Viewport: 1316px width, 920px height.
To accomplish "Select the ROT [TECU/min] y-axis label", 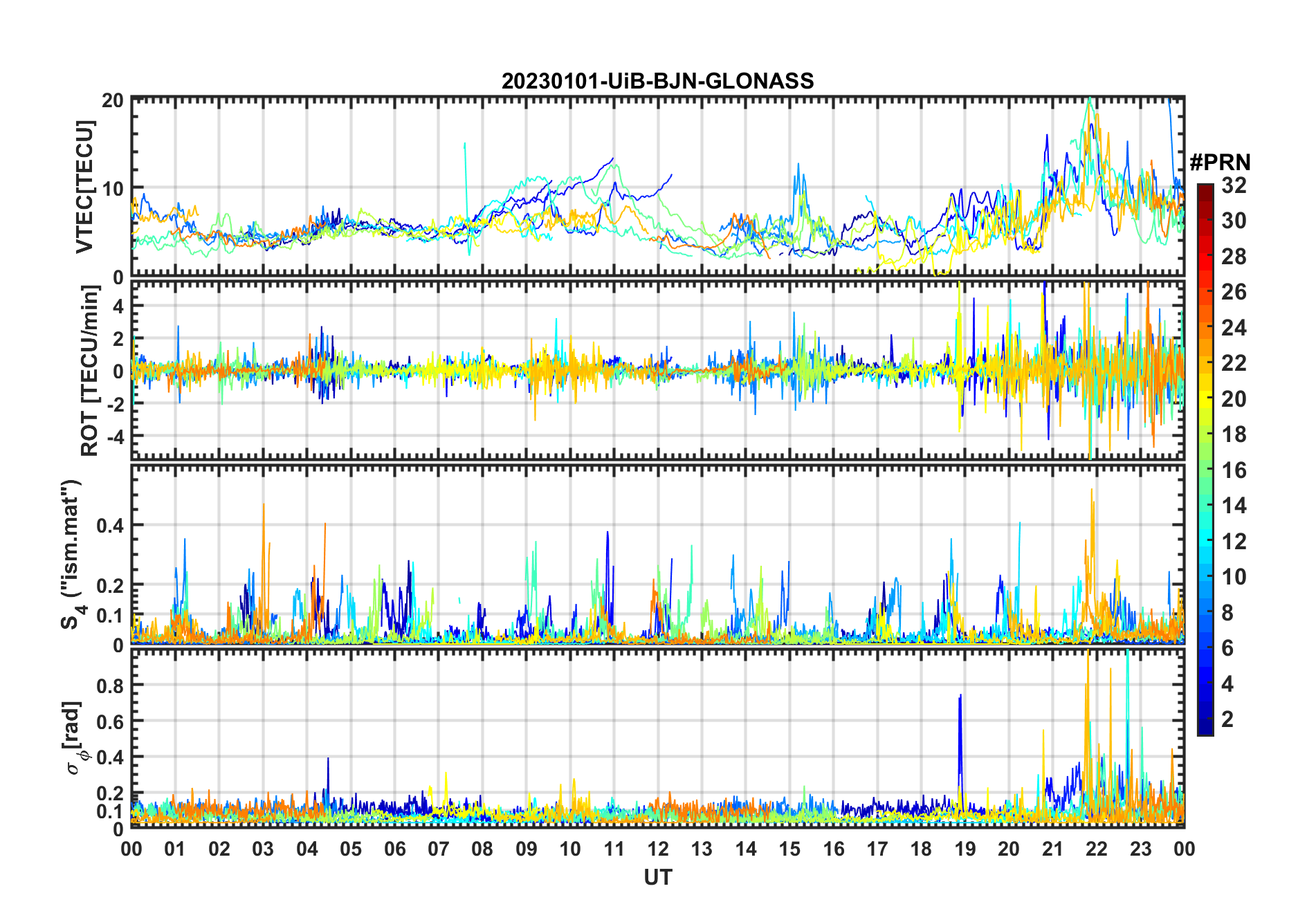I will pos(89,371).
